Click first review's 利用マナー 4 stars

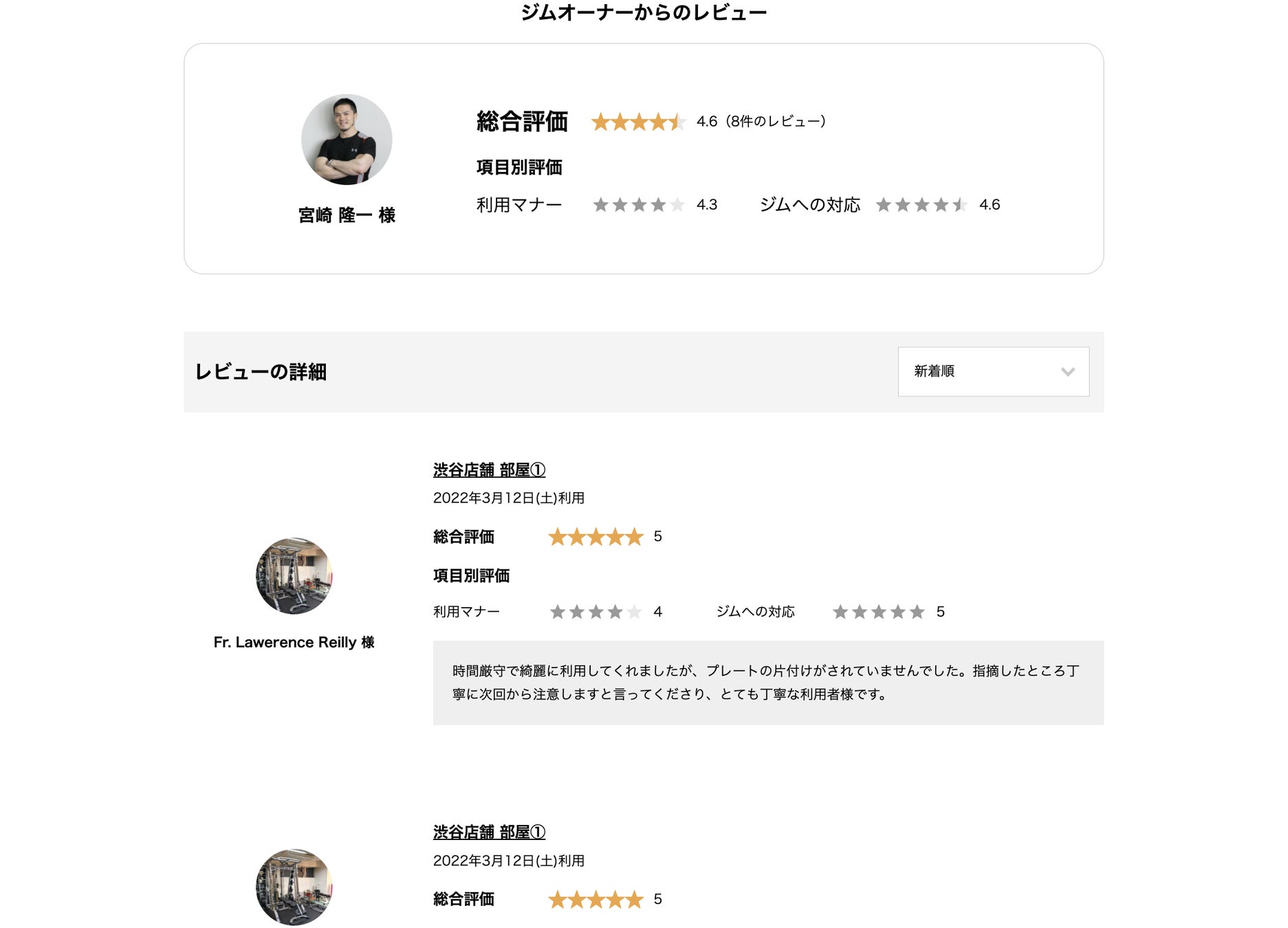[596, 612]
